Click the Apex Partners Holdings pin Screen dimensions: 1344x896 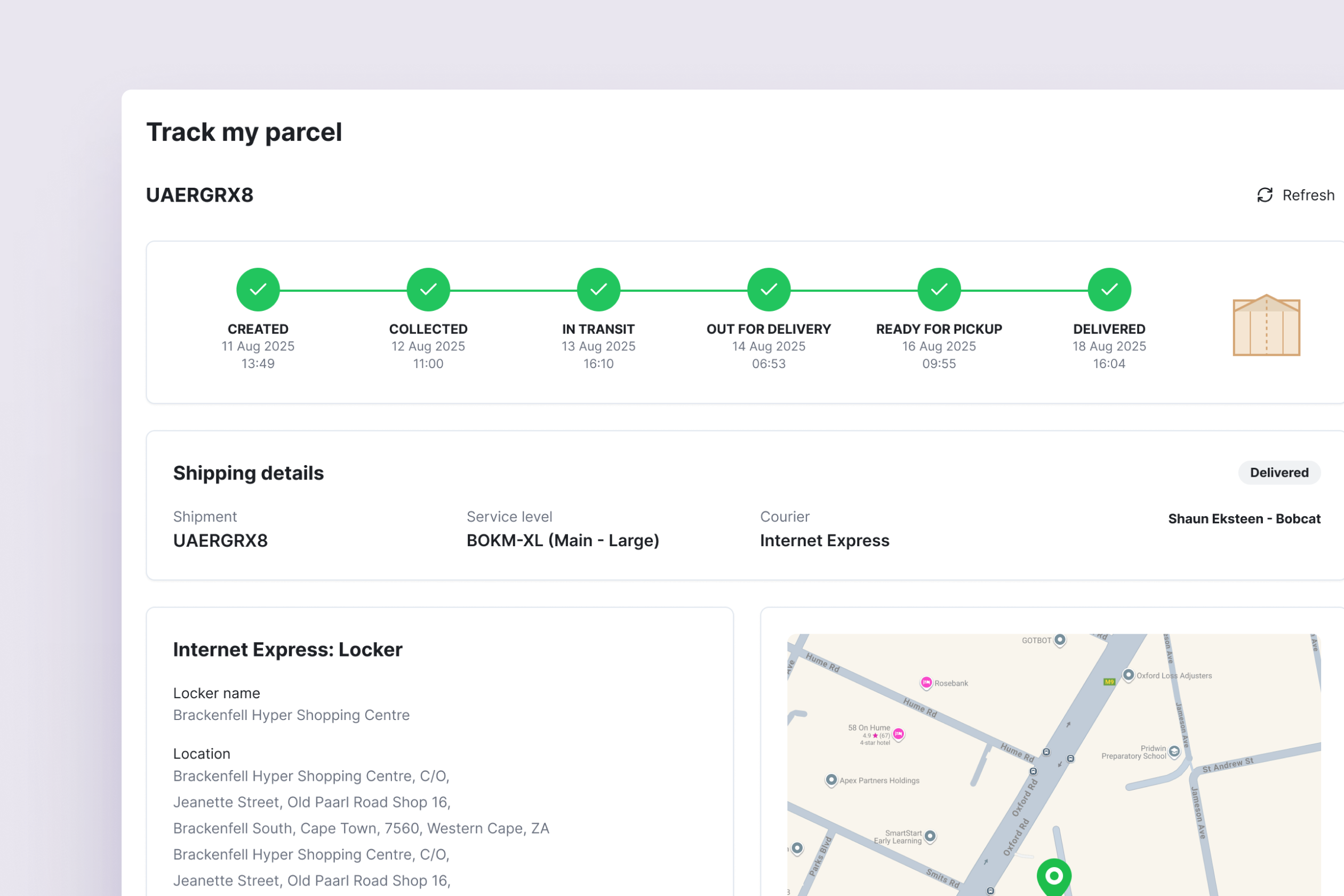[831, 780]
